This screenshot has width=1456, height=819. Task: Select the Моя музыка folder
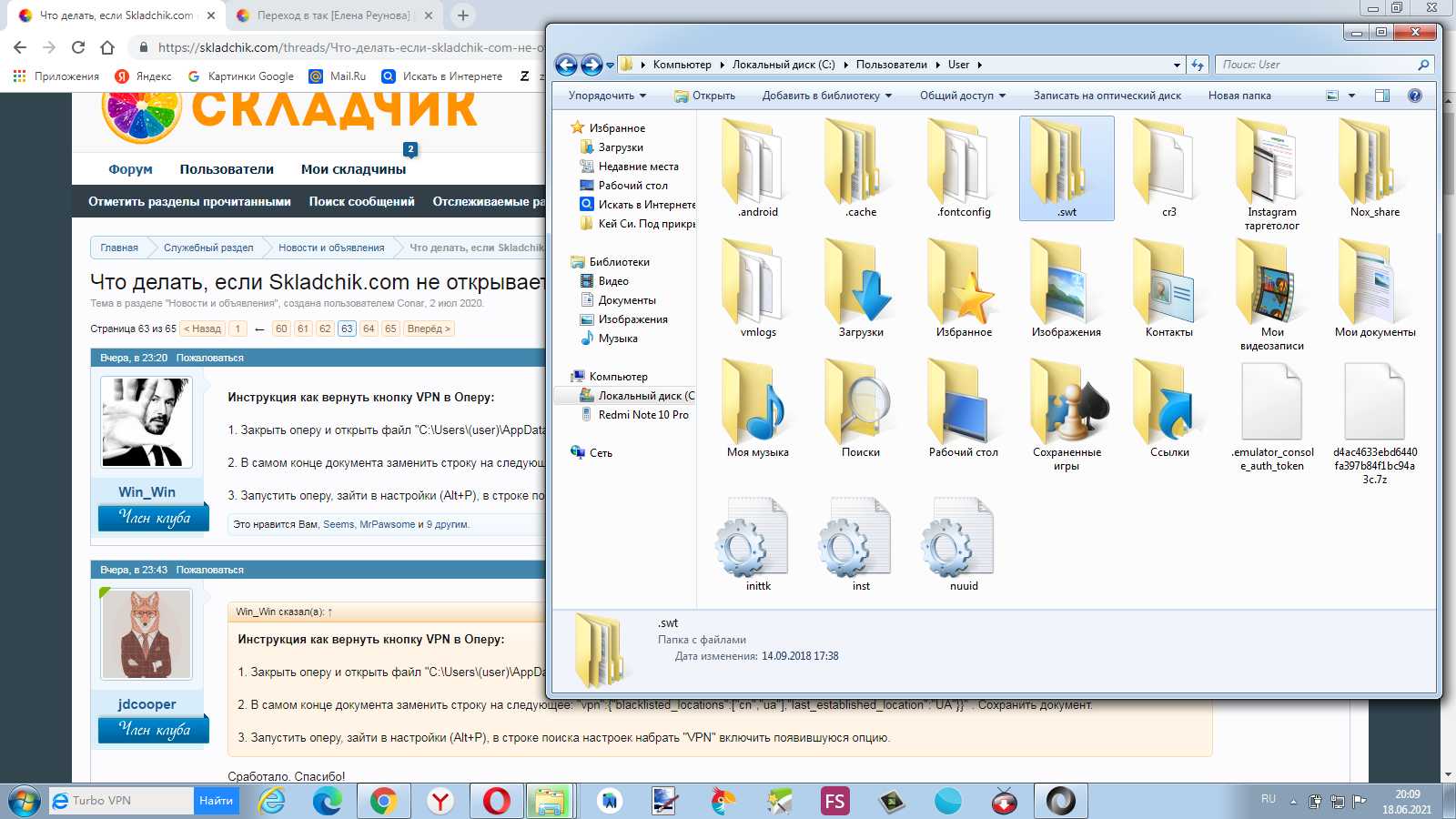pos(758,409)
